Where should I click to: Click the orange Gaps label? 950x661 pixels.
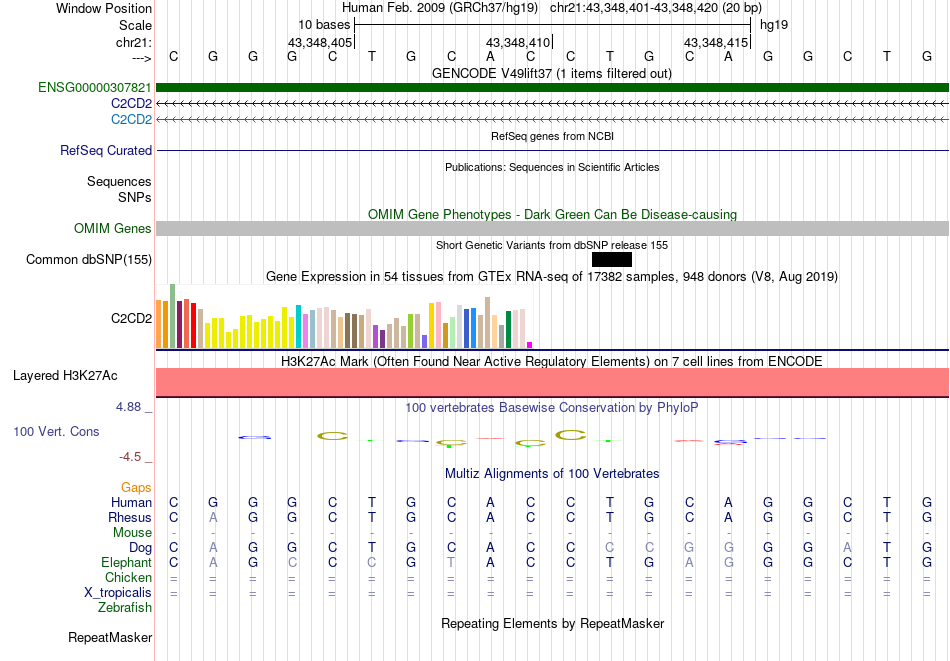tap(136, 487)
